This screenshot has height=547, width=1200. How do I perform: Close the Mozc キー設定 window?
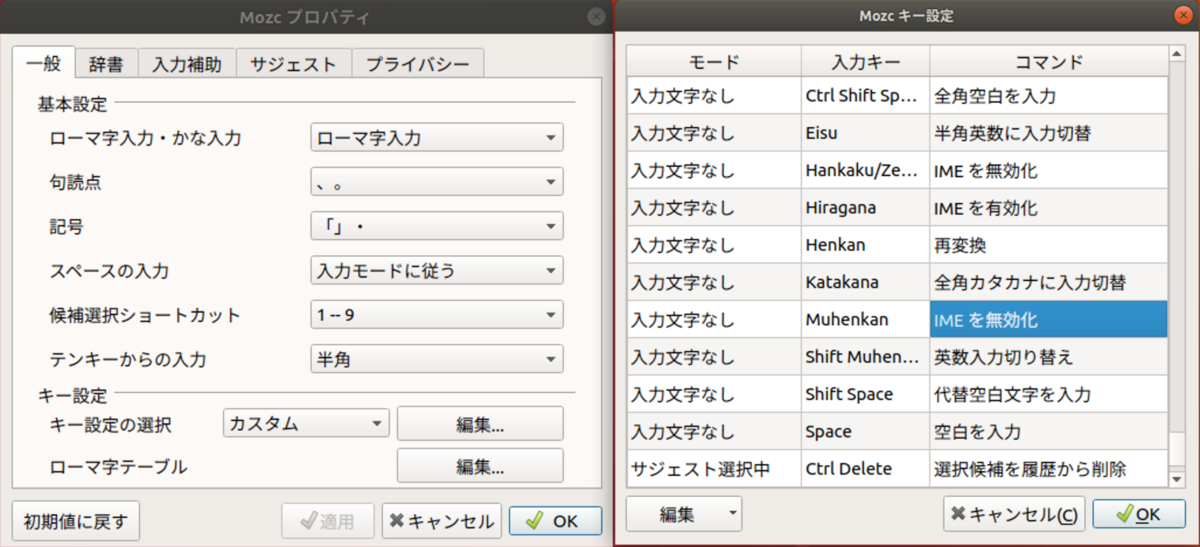(1181, 16)
